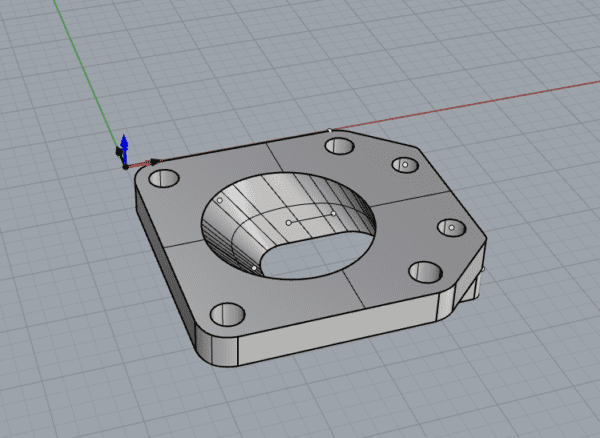This screenshot has height=438, width=600.
Task: Pick the white point in the upper-right hole
Action: point(403,164)
